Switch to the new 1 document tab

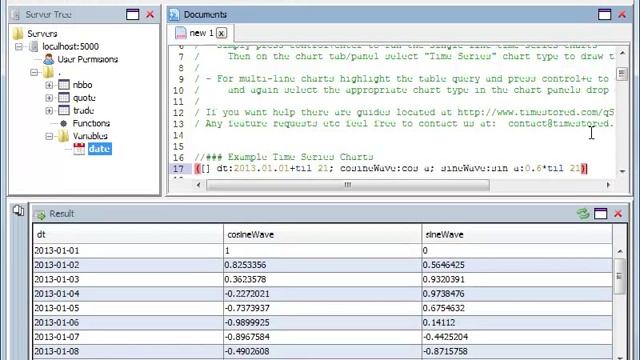click(x=201, y=33)
